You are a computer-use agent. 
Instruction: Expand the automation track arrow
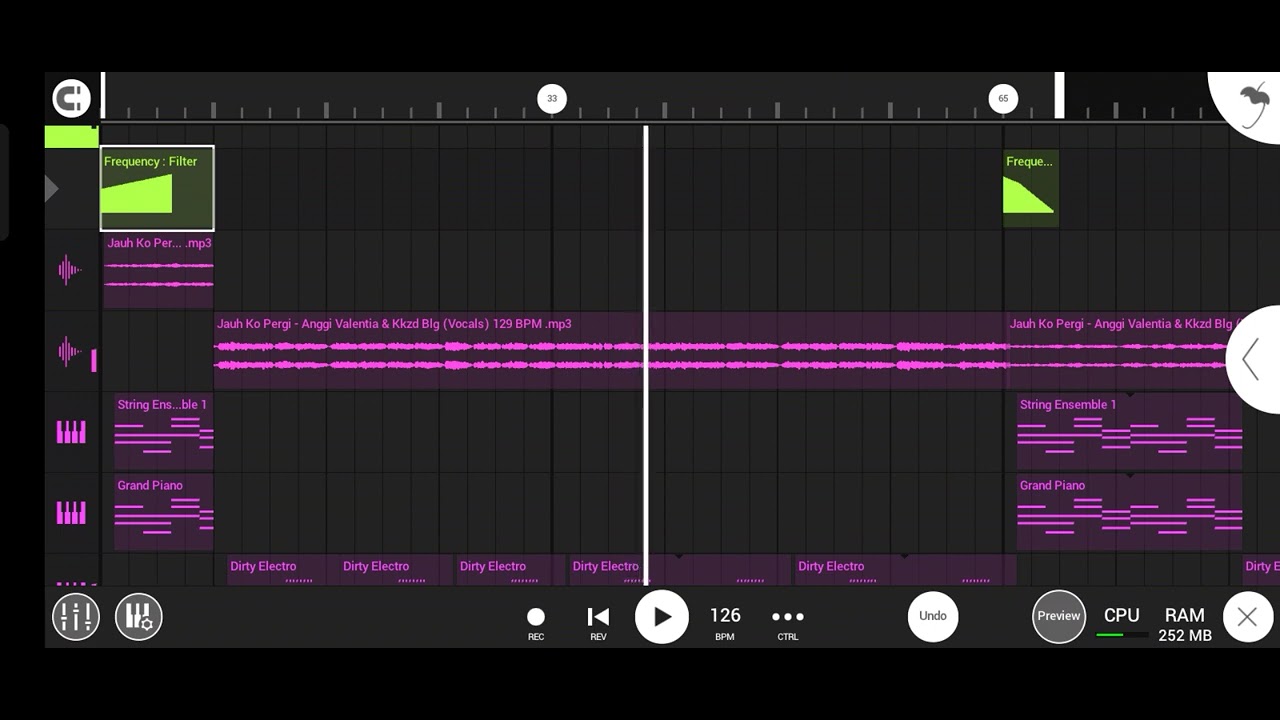52,189
